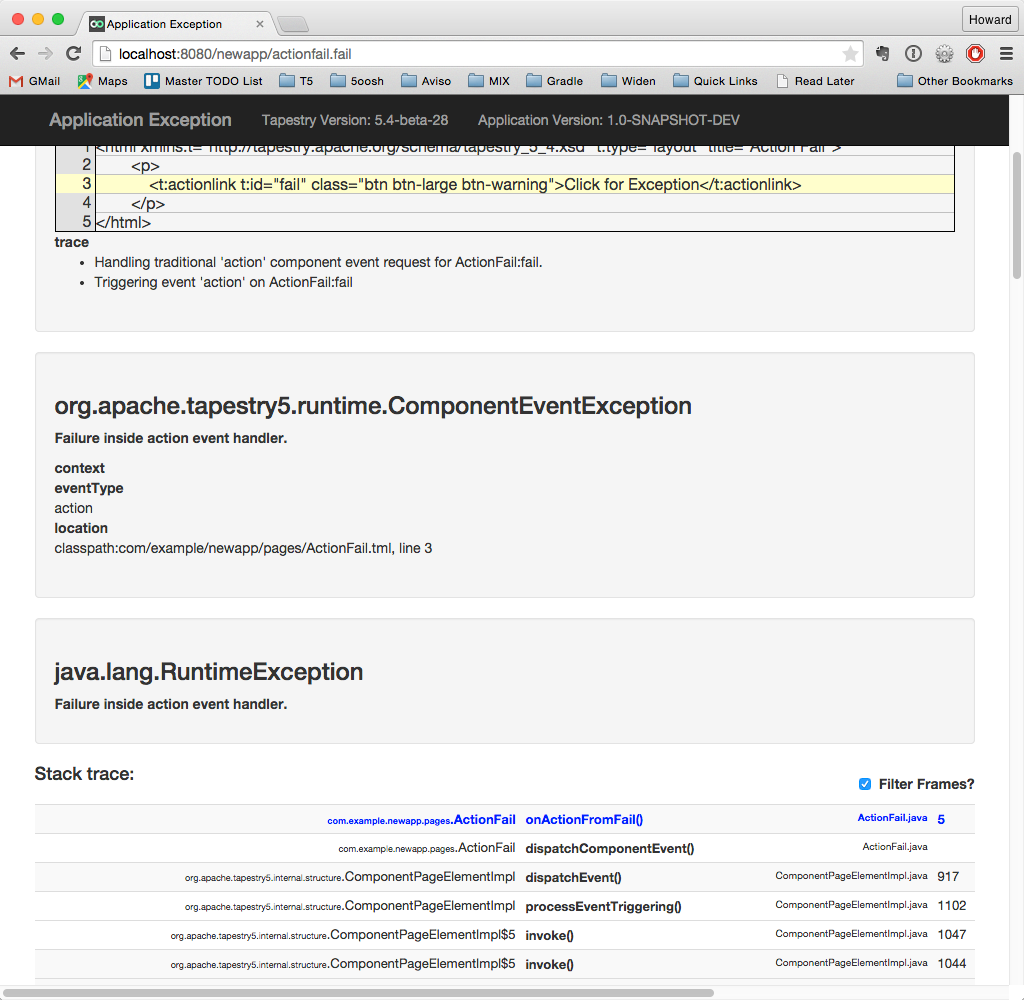The height and width of the screenshot is (1000, 1024).
Task: Open the GMail bookmark
Action: click(x=35, y=81)
